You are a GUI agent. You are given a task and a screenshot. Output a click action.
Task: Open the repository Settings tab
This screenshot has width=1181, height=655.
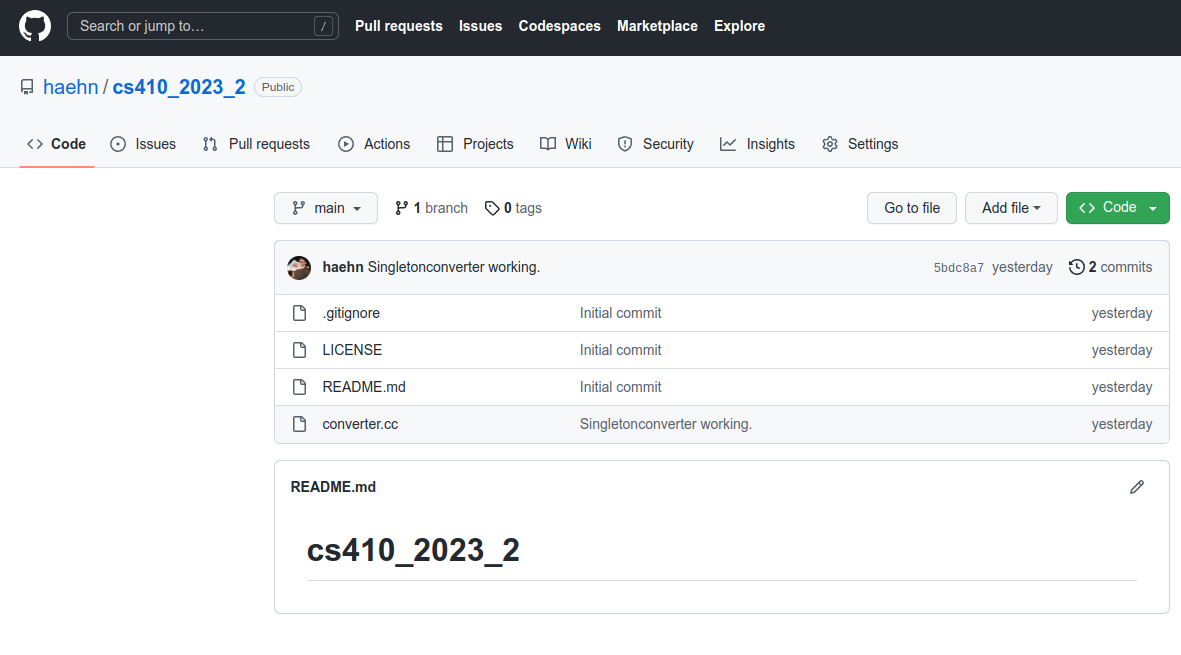tap(860, 144)
